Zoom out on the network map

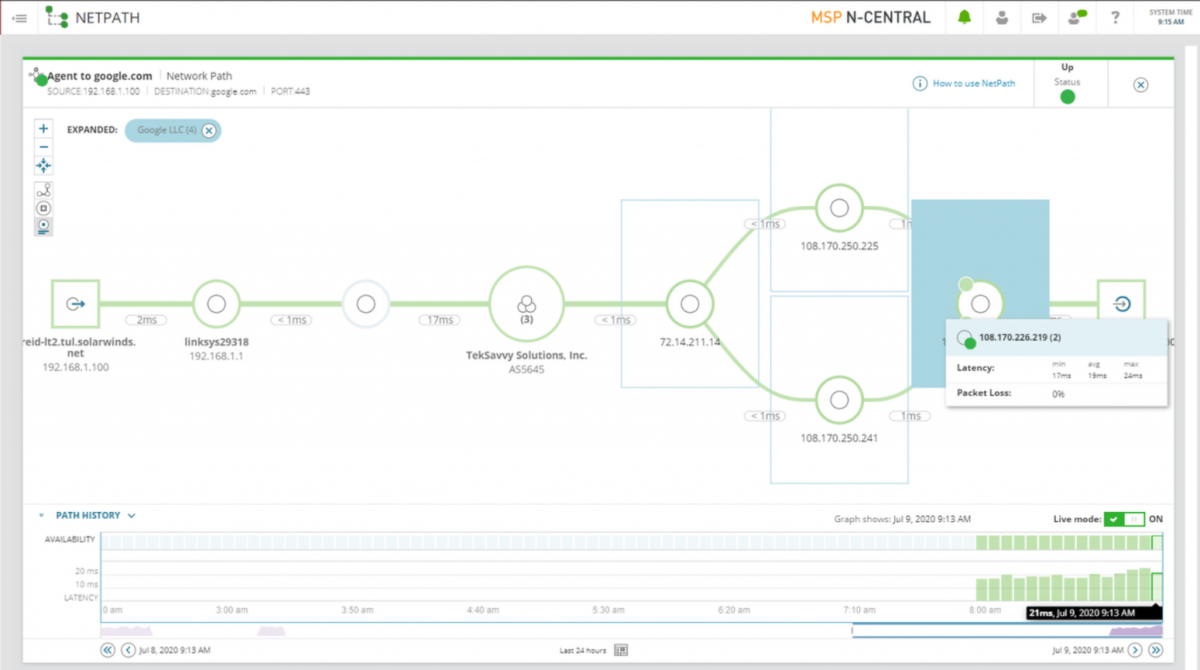coord(43,147)
